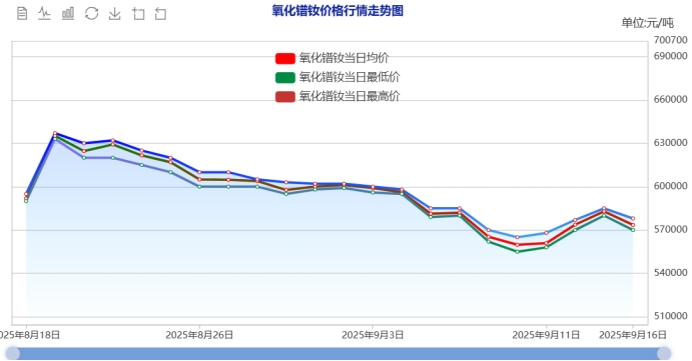Click the 540000 axis value

[670, 273]
